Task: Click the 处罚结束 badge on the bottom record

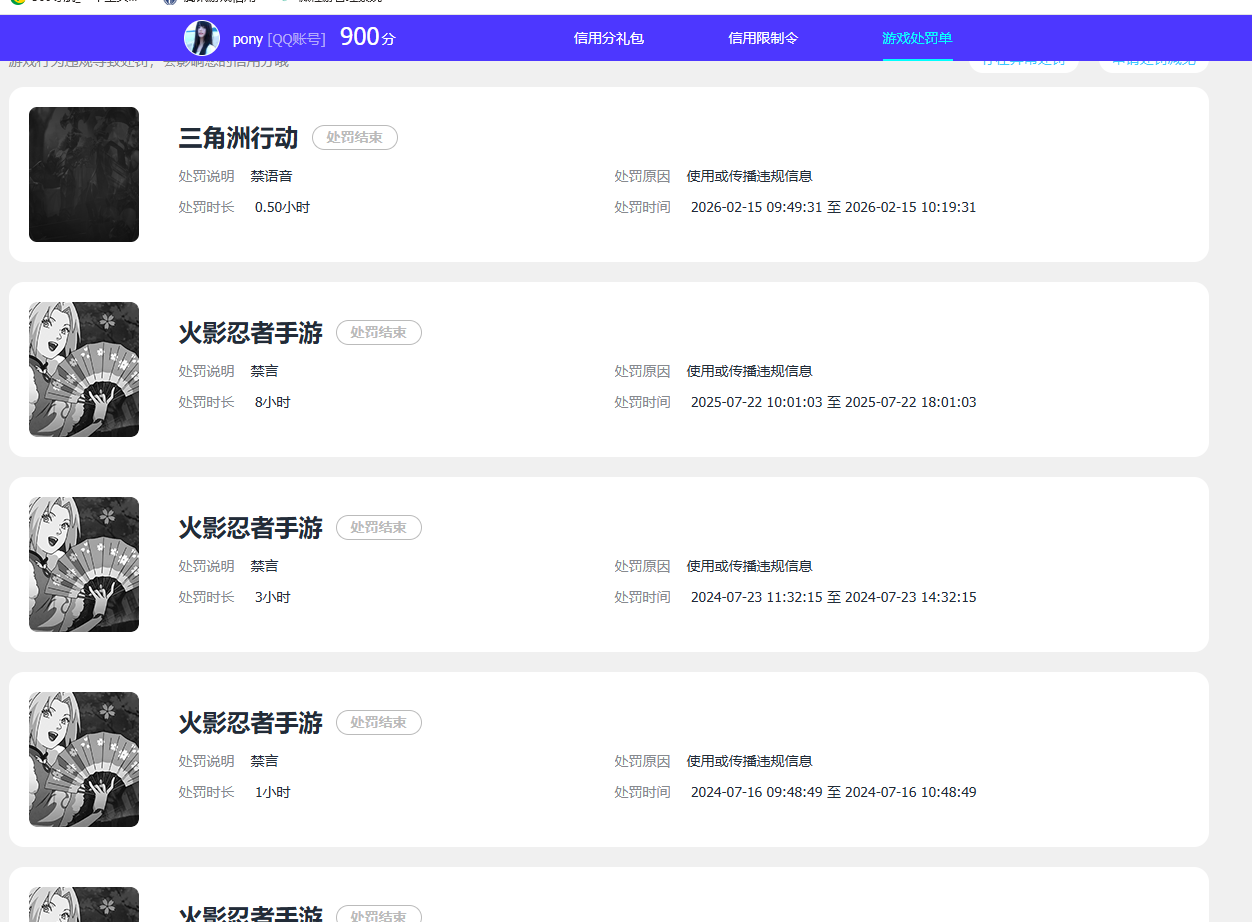Action: pos(378,915)
